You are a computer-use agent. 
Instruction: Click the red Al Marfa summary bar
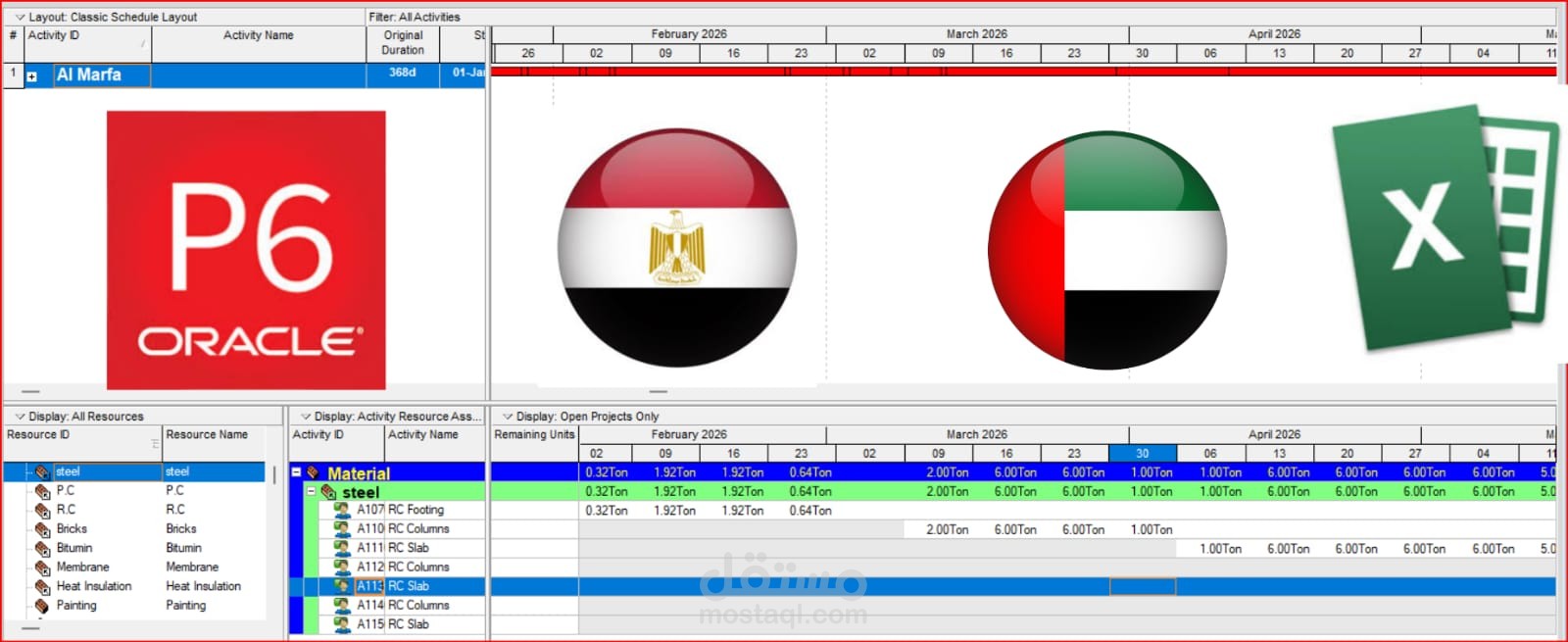(x=1022, y=72)
